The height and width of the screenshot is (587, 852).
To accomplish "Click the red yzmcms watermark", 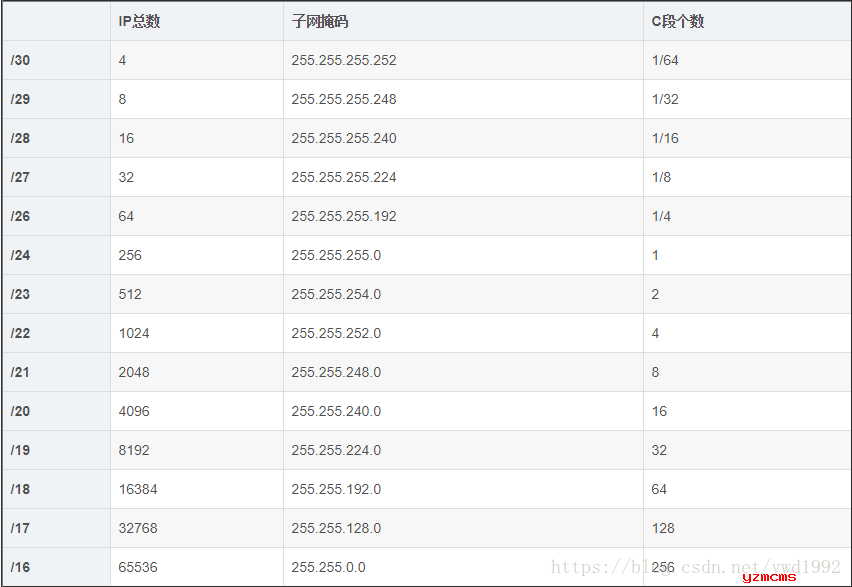I will point(769,578).
